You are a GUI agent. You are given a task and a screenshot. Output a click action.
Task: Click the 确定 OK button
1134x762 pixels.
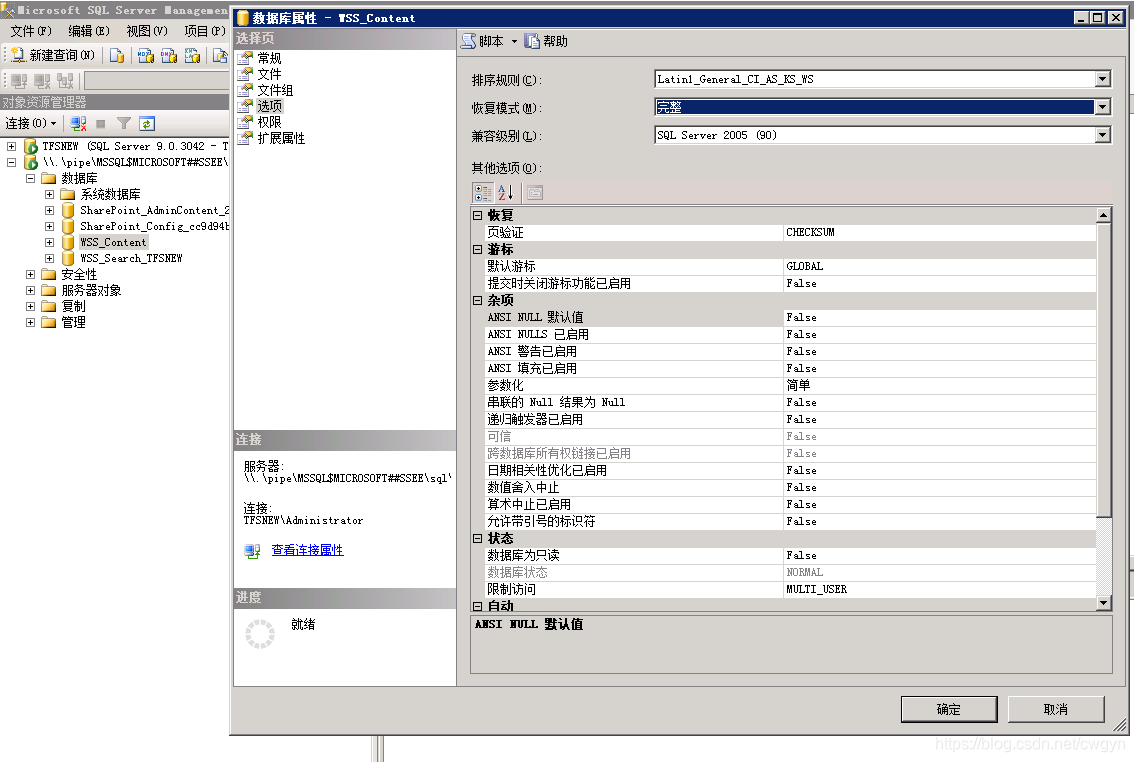click(x=949, y=709)
